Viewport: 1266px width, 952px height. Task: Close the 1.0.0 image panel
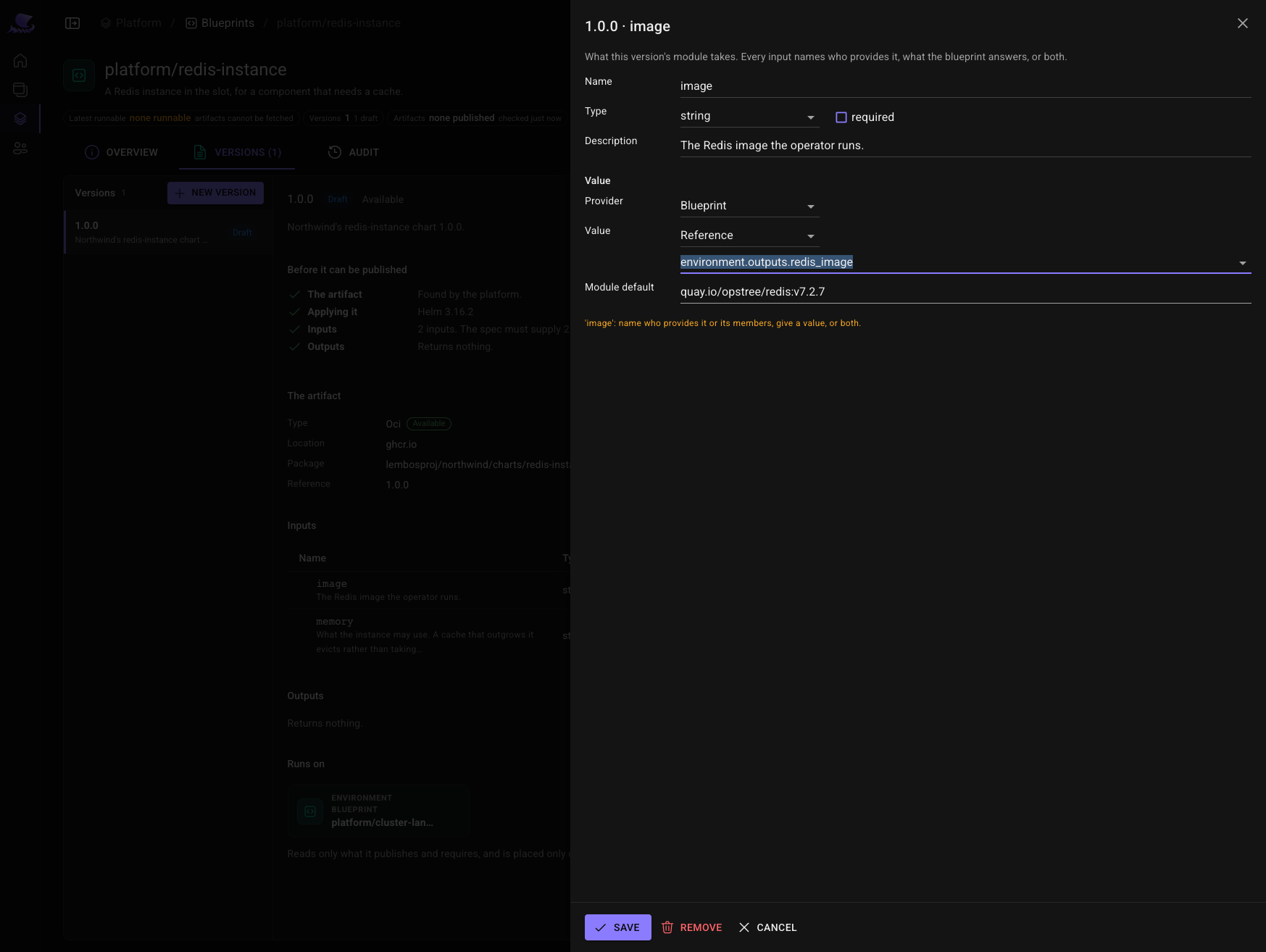coord(1242,23)
